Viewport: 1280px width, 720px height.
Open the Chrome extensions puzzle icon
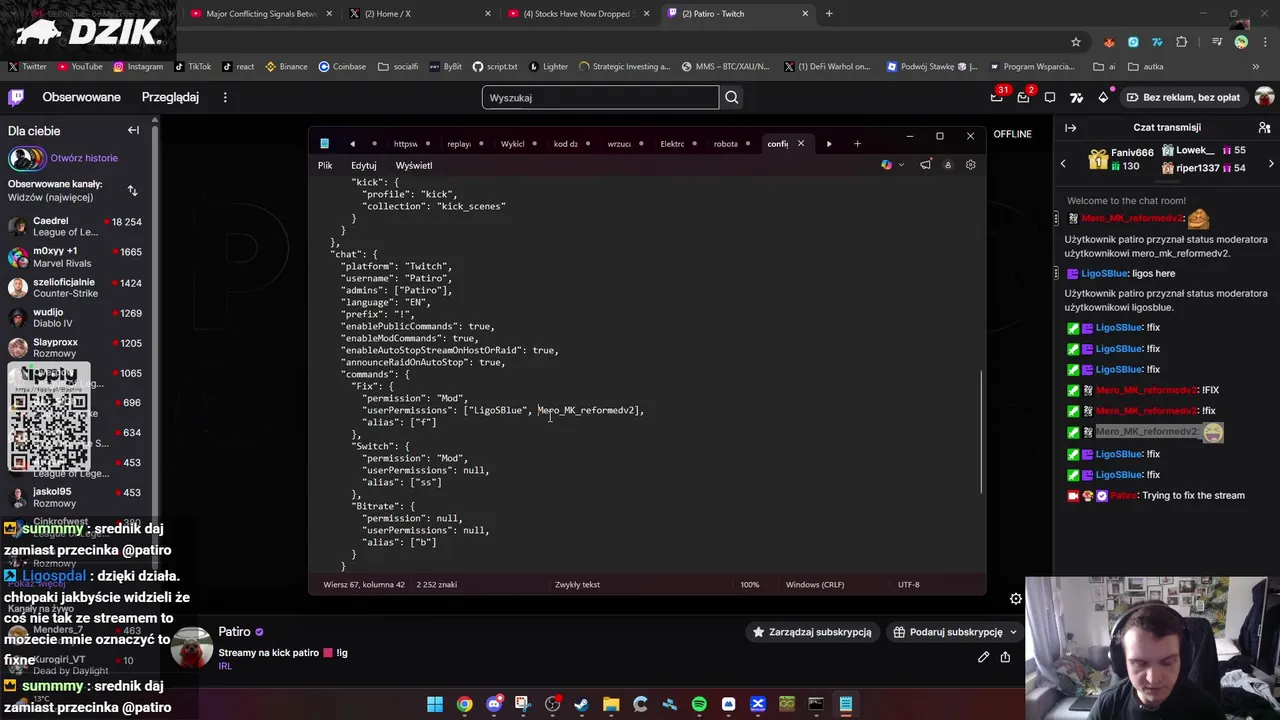[1182, 42]
